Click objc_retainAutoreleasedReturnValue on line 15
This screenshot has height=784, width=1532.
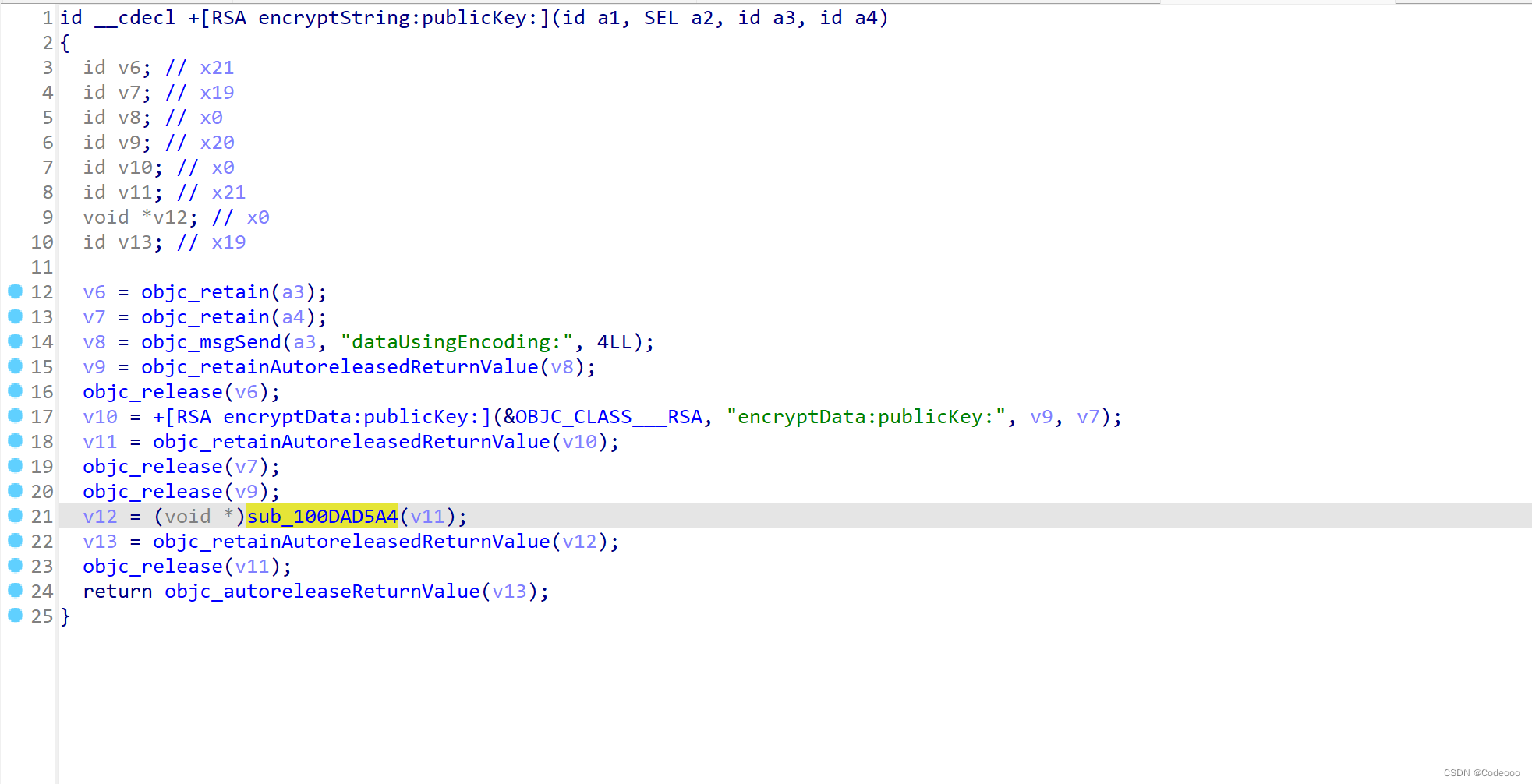tap(340, 367)
